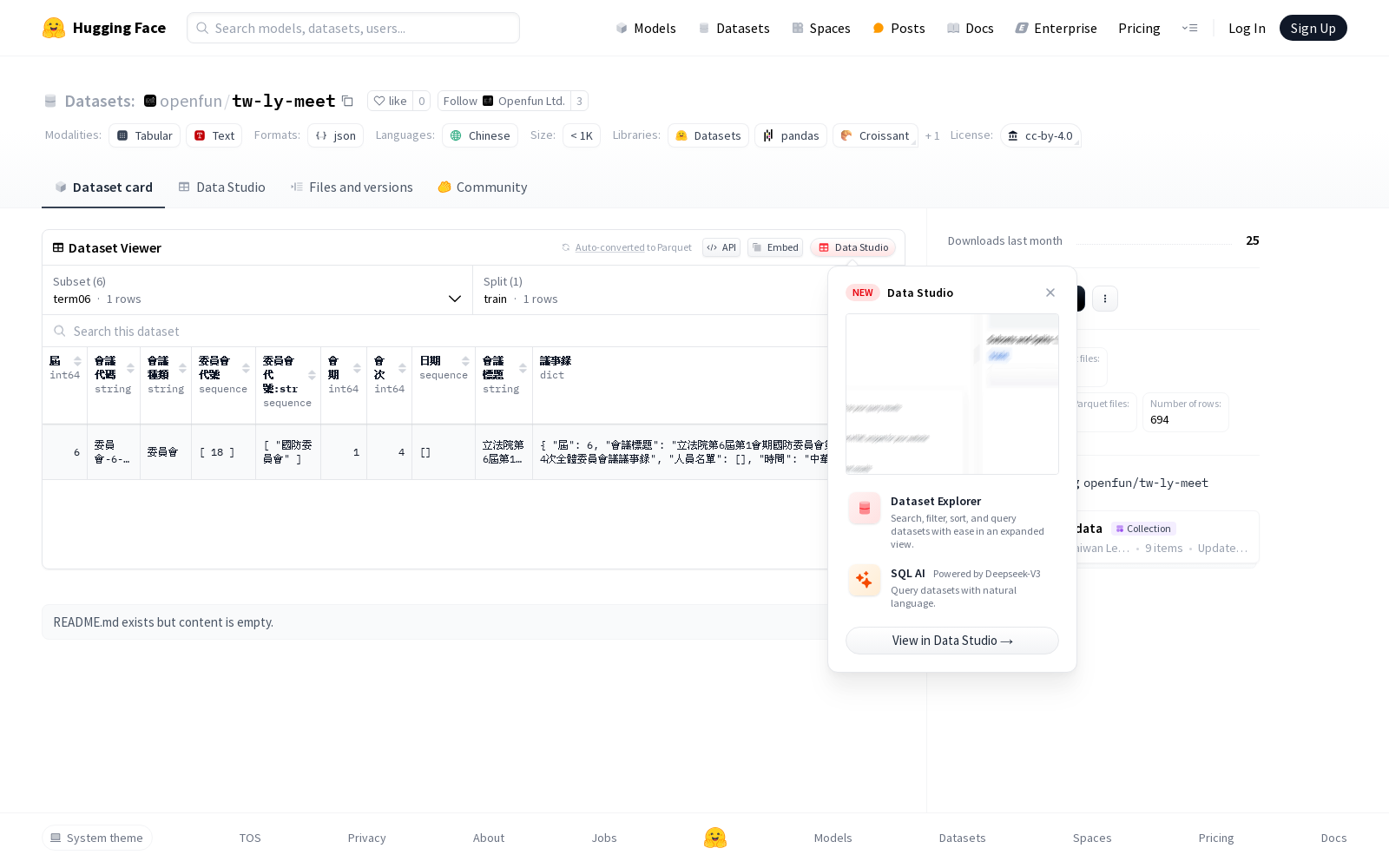Follow Openfun Ltd.
Screen dimensions: 1389x868
(504, 101)
